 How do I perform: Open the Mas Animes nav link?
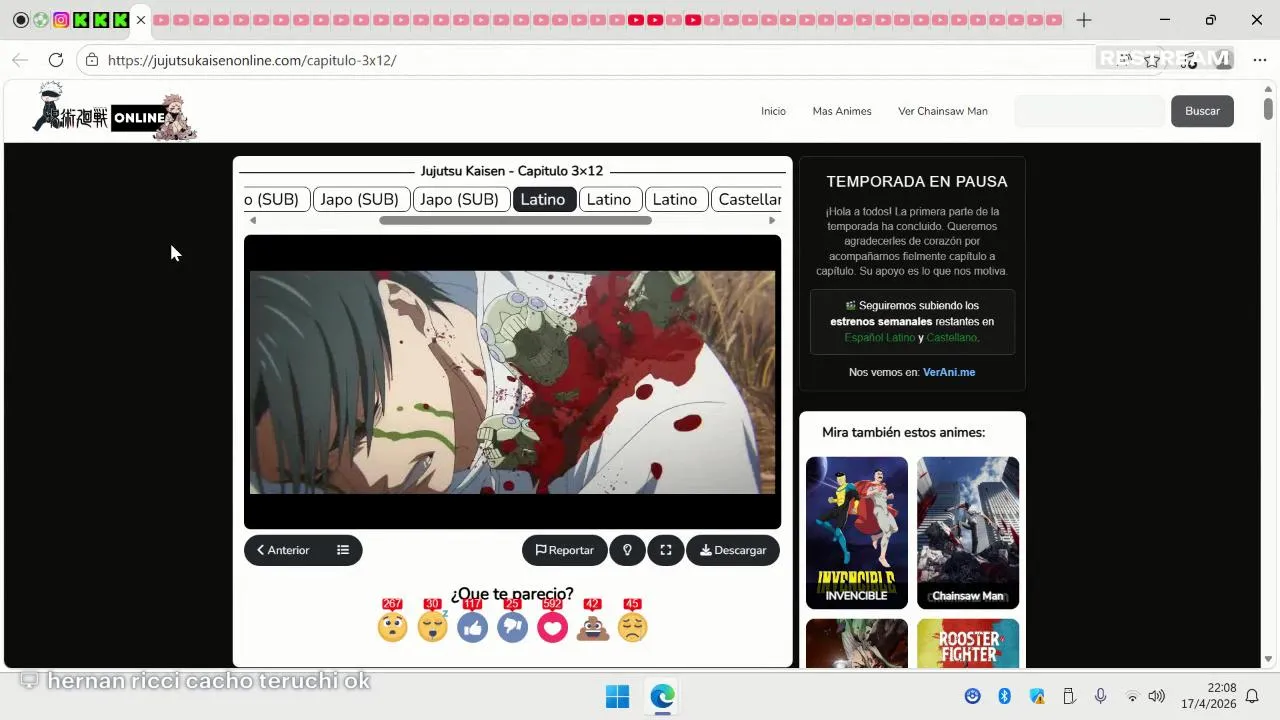coord(842,111)
